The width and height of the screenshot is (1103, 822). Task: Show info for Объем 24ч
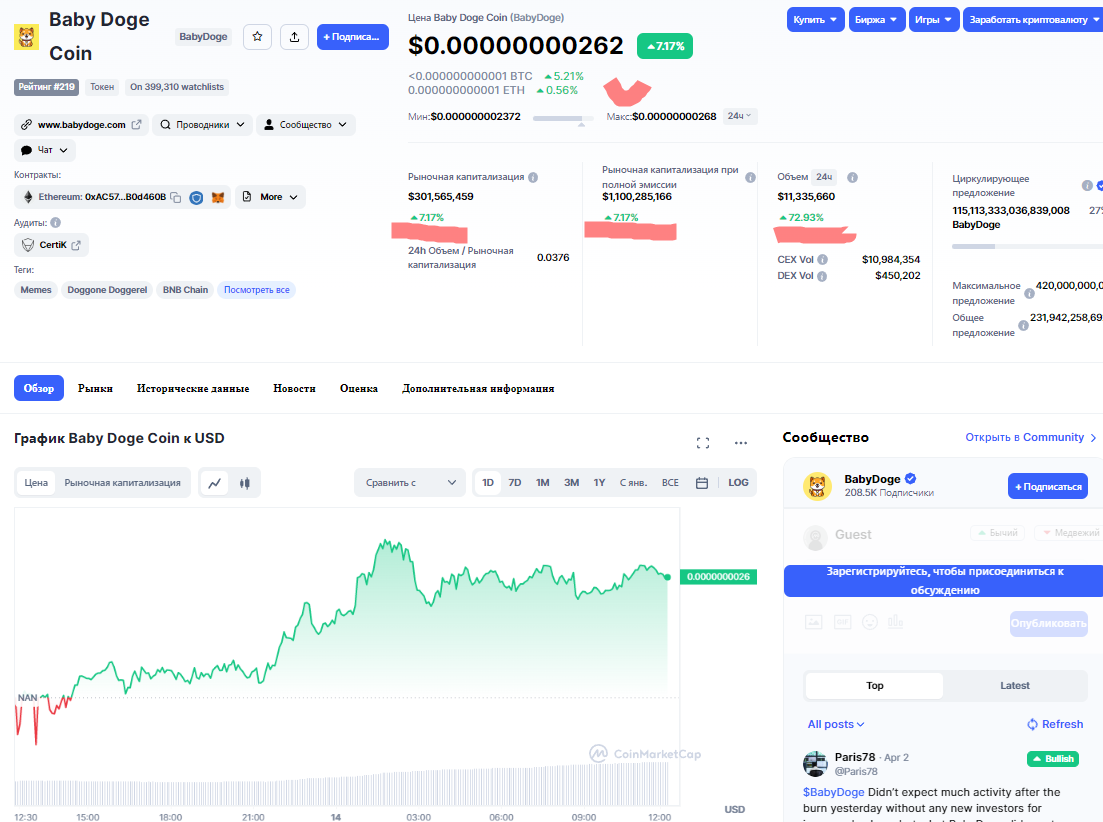coord(852,177)
